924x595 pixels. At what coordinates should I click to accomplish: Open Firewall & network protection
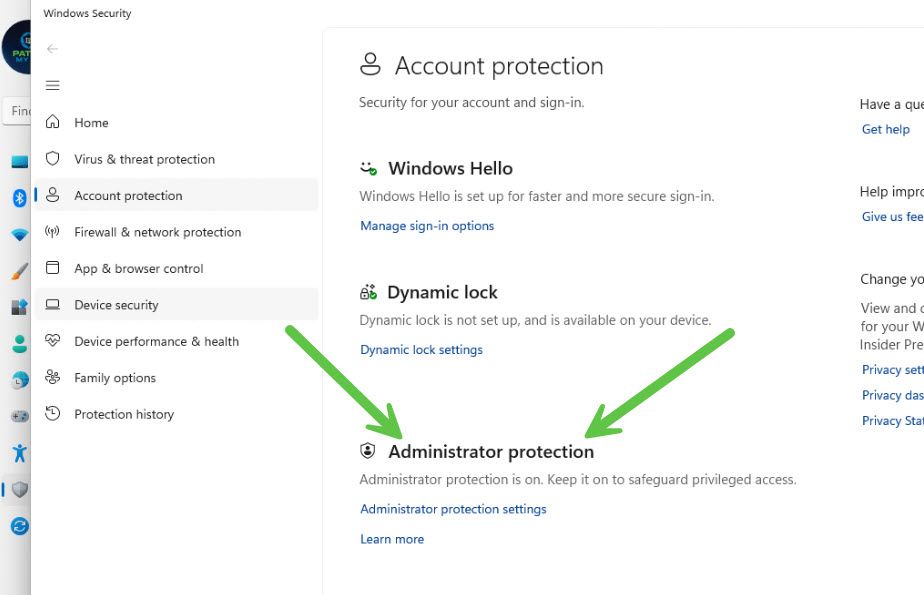point(176,232)
